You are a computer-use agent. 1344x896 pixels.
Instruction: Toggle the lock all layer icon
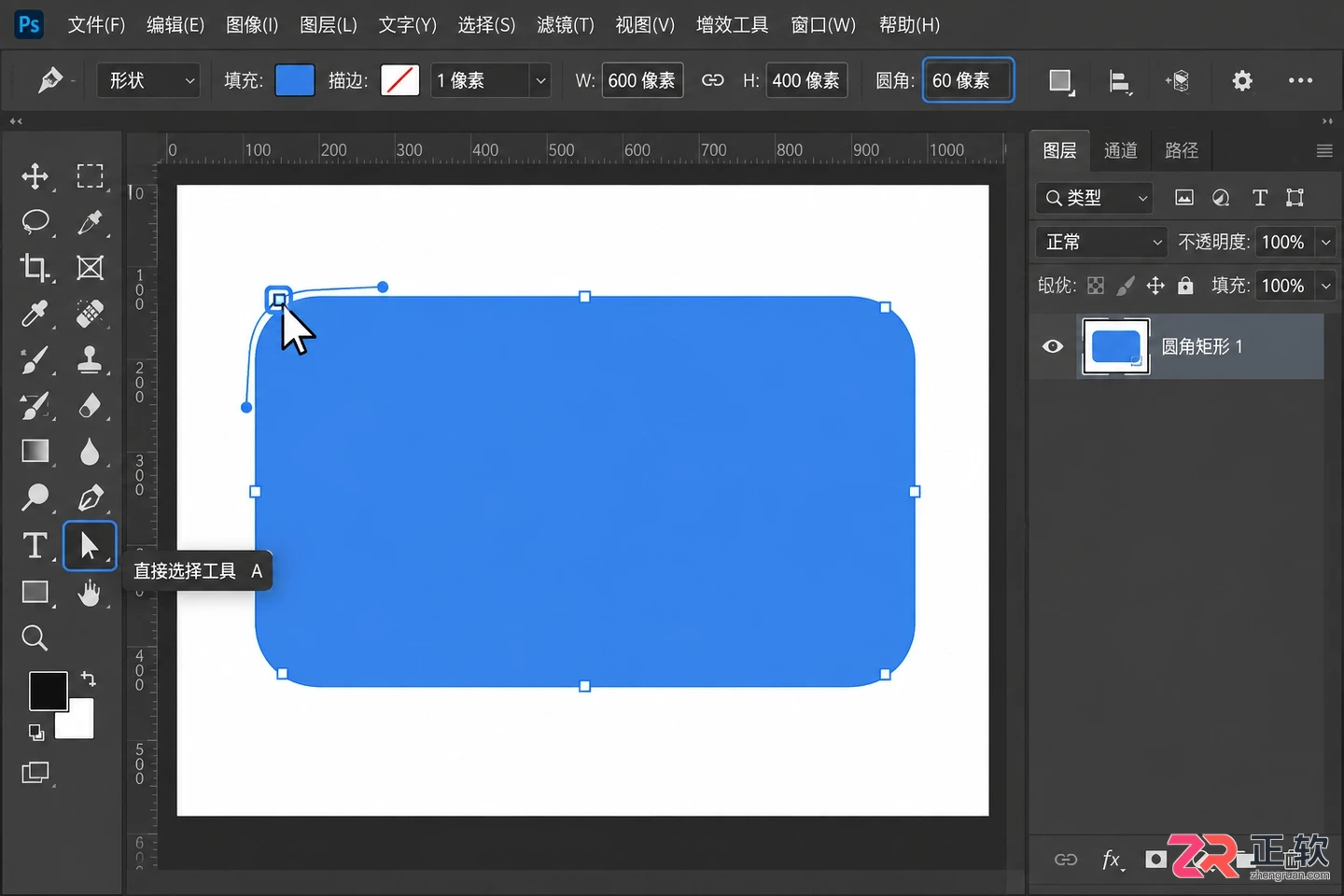pyautogui.click(x=1185, y=286)
